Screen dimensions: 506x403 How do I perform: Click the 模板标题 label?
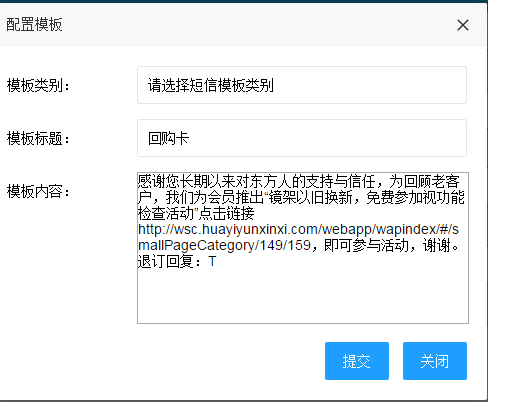(38, 138)
